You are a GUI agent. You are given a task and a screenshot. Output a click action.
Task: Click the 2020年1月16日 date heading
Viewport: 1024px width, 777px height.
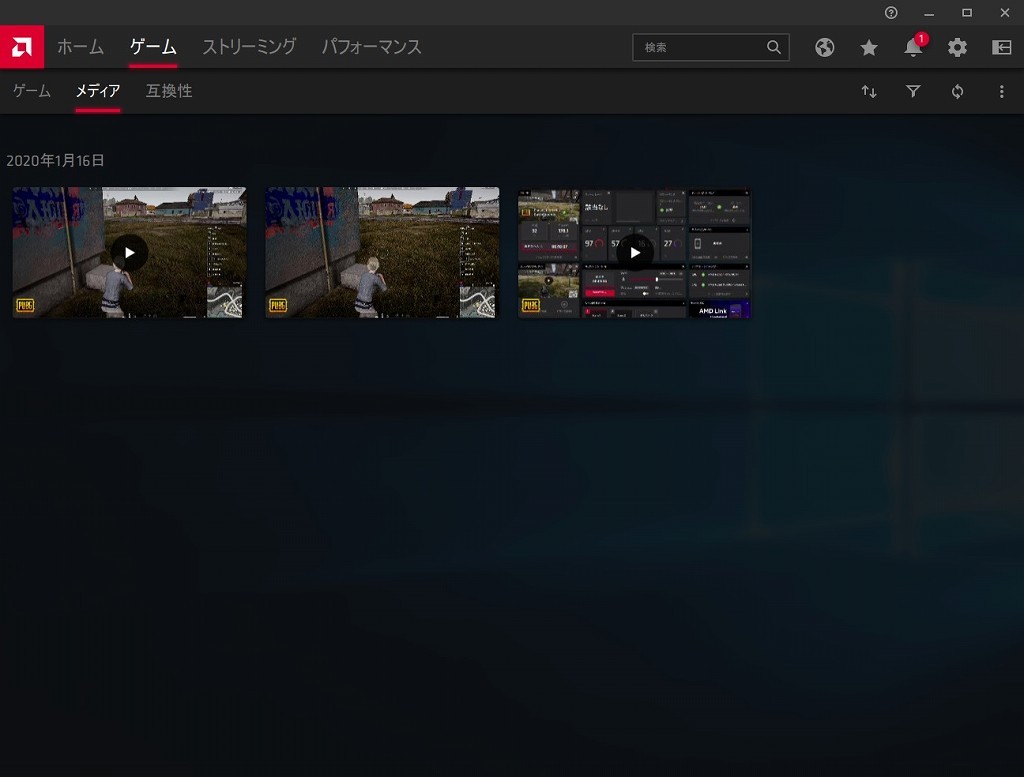pos(56,161)
